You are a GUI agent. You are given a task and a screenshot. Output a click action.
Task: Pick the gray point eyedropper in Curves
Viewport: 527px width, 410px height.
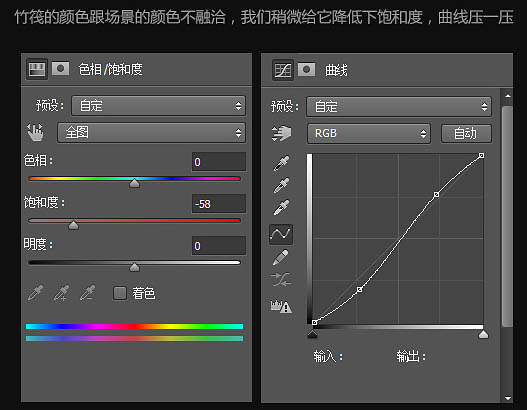coord(281,186)
